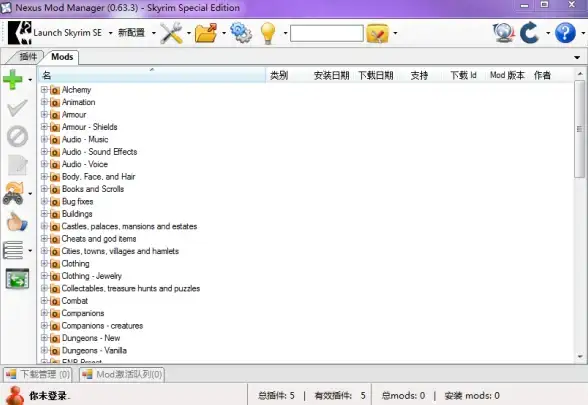Viewport: 588px width, 405px height.
Task: Expand the Armour - Shields category
Action: (44, 127)
